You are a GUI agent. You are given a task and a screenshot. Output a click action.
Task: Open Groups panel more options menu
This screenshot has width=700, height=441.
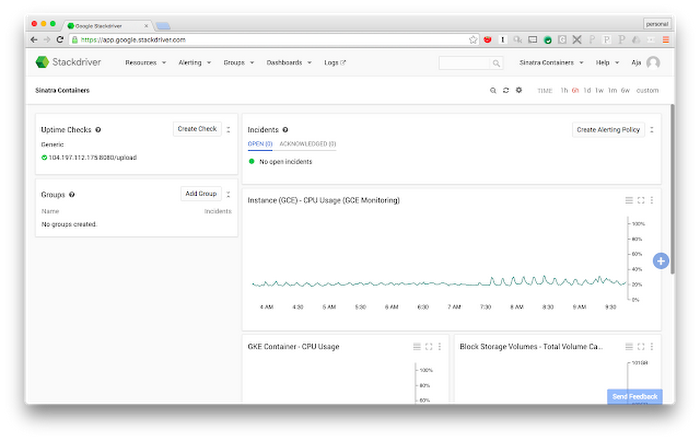click(x=228, y=194)
